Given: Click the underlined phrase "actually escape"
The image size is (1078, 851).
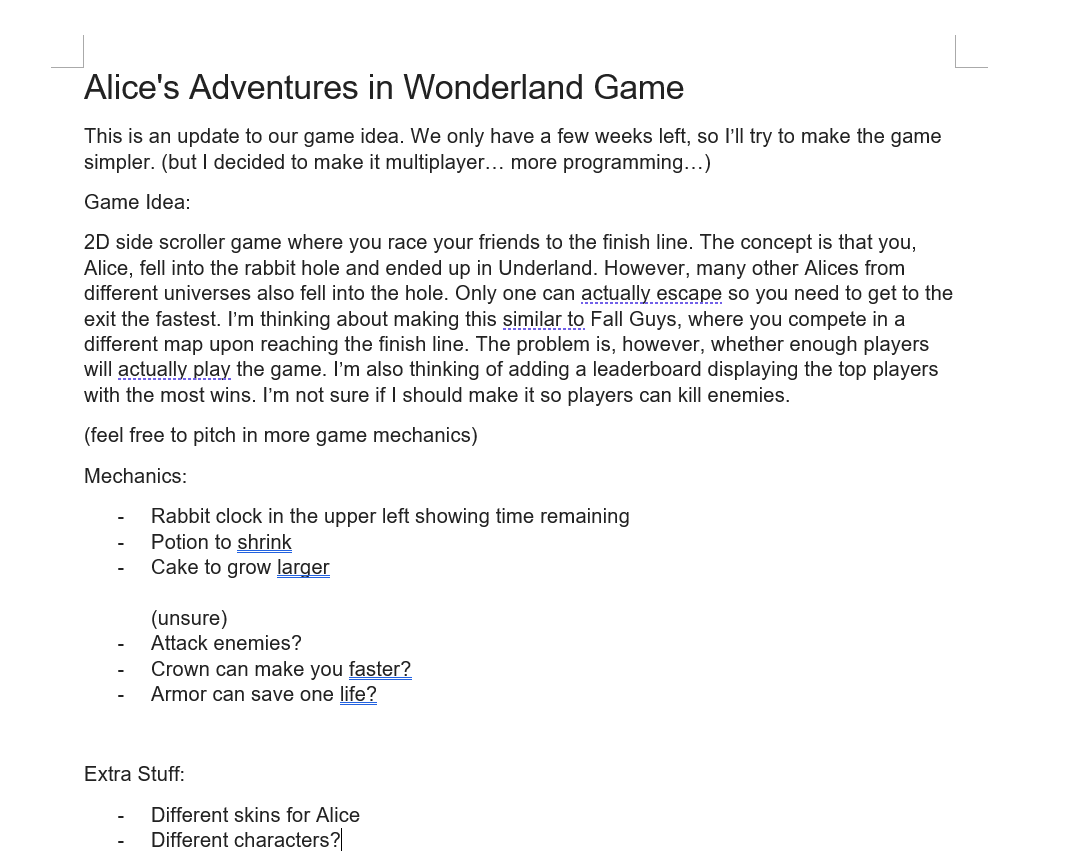Looking at the screenshot, I should tap(651, 294).
